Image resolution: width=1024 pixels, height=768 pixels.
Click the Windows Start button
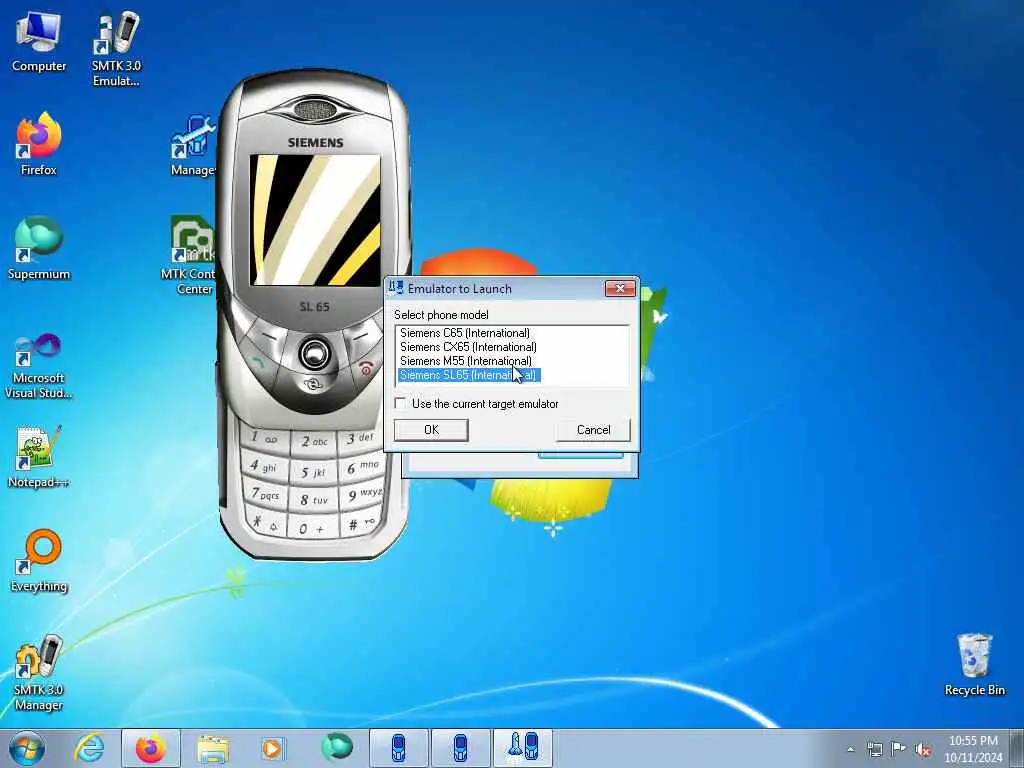click(27, 748)
